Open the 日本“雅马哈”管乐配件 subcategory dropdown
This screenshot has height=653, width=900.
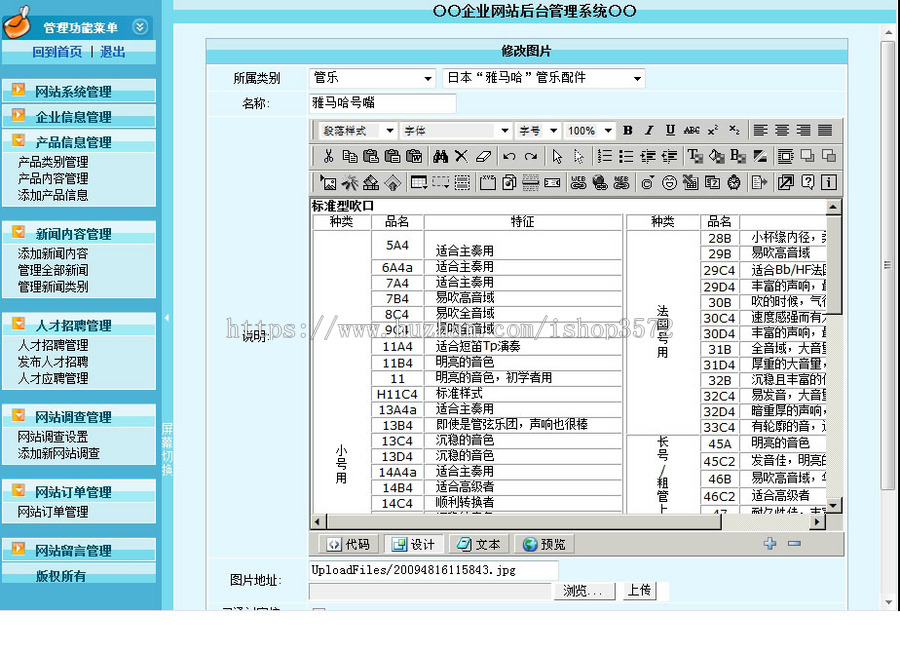click(544, 77)
